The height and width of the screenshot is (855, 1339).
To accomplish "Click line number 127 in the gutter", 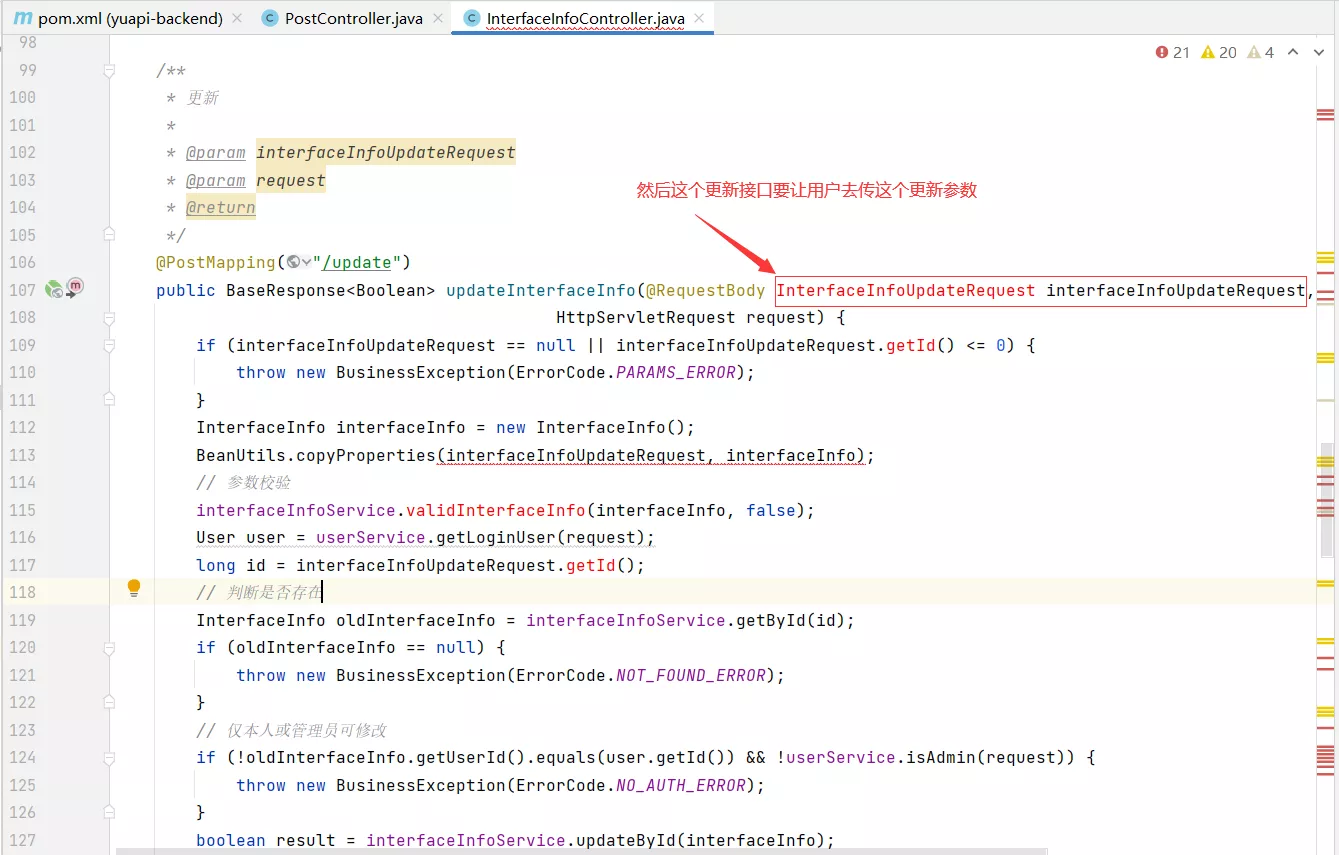I will click(22, 840).
